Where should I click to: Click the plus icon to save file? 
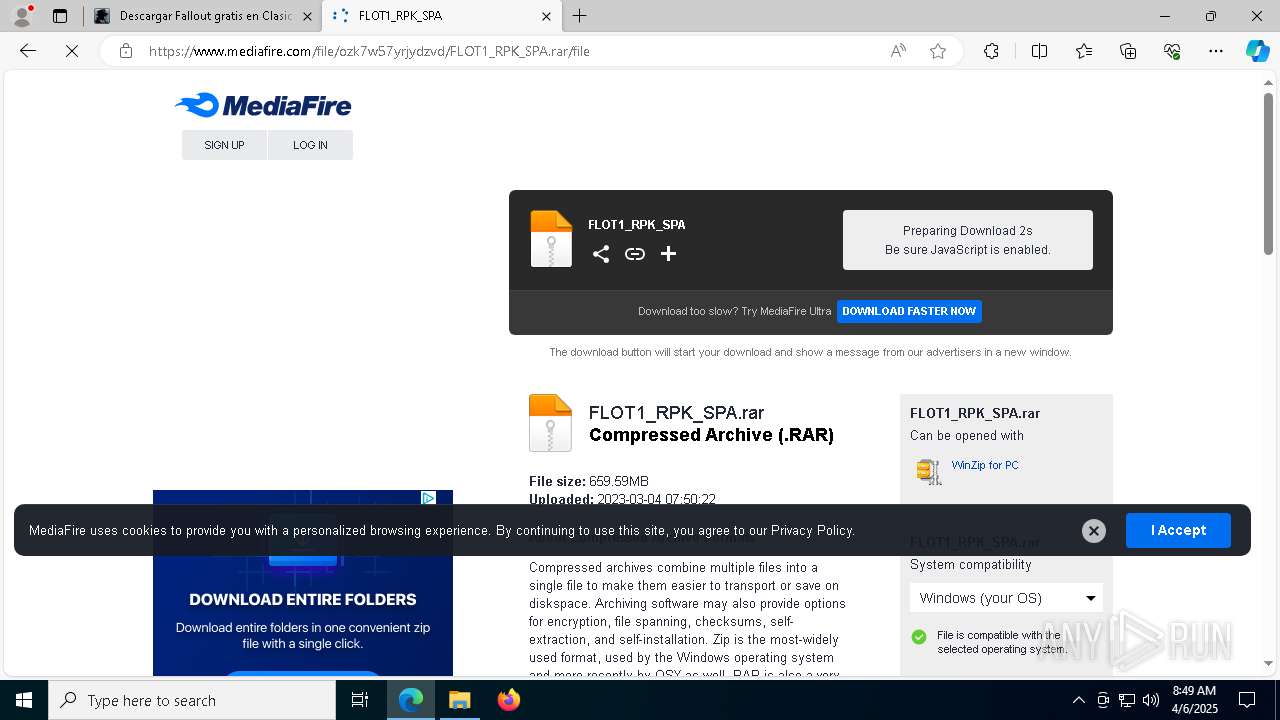[668, 254]
